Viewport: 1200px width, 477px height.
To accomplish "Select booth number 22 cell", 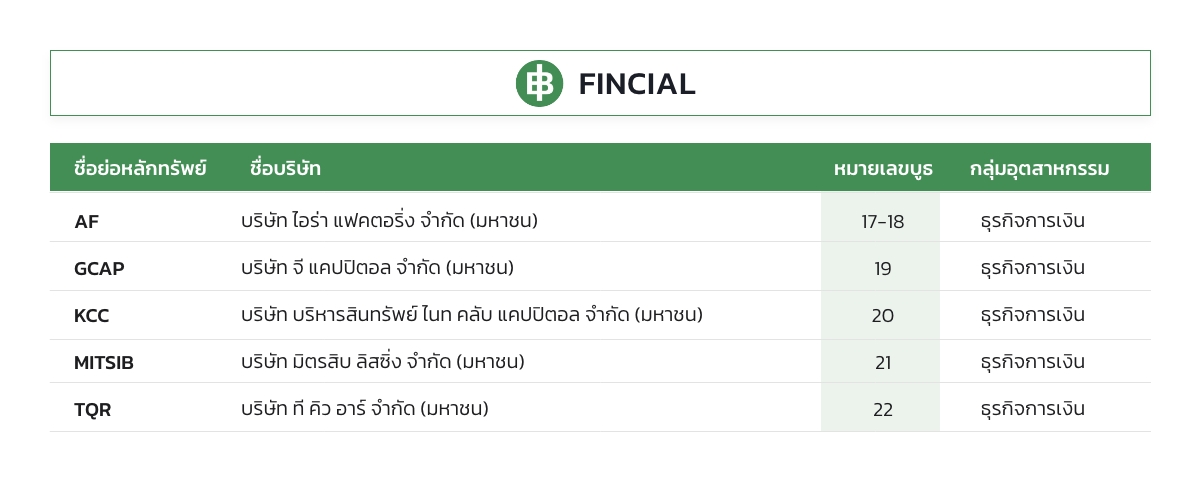I will coord(881,408).
